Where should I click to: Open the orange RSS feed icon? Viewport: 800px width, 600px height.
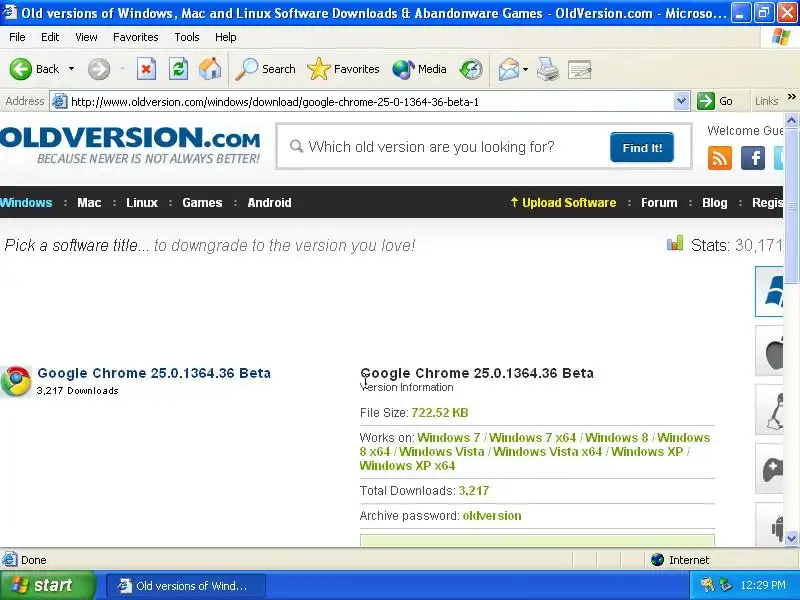coord(720,158)
